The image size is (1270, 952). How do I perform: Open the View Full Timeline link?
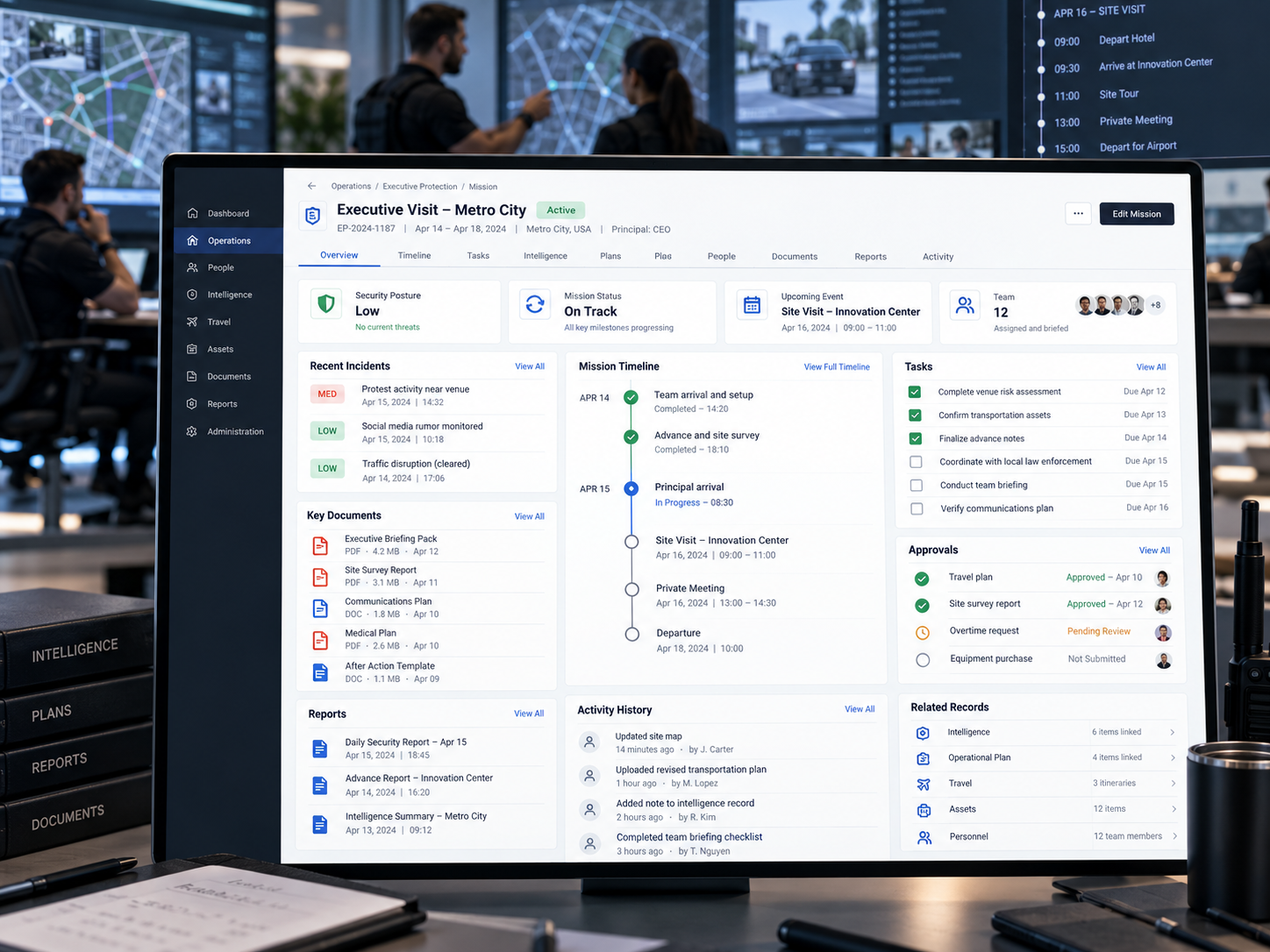click(837, 367)
